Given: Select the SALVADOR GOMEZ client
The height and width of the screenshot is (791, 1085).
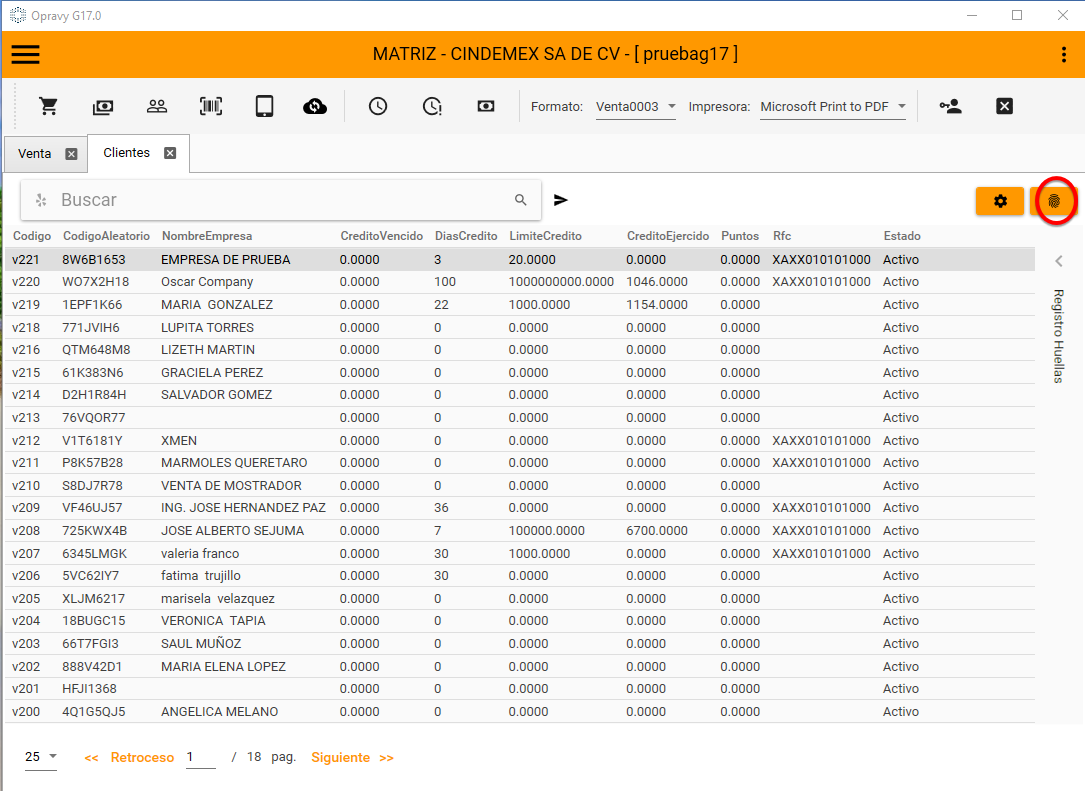Looking at the screenshot, I should pos(520,394).
